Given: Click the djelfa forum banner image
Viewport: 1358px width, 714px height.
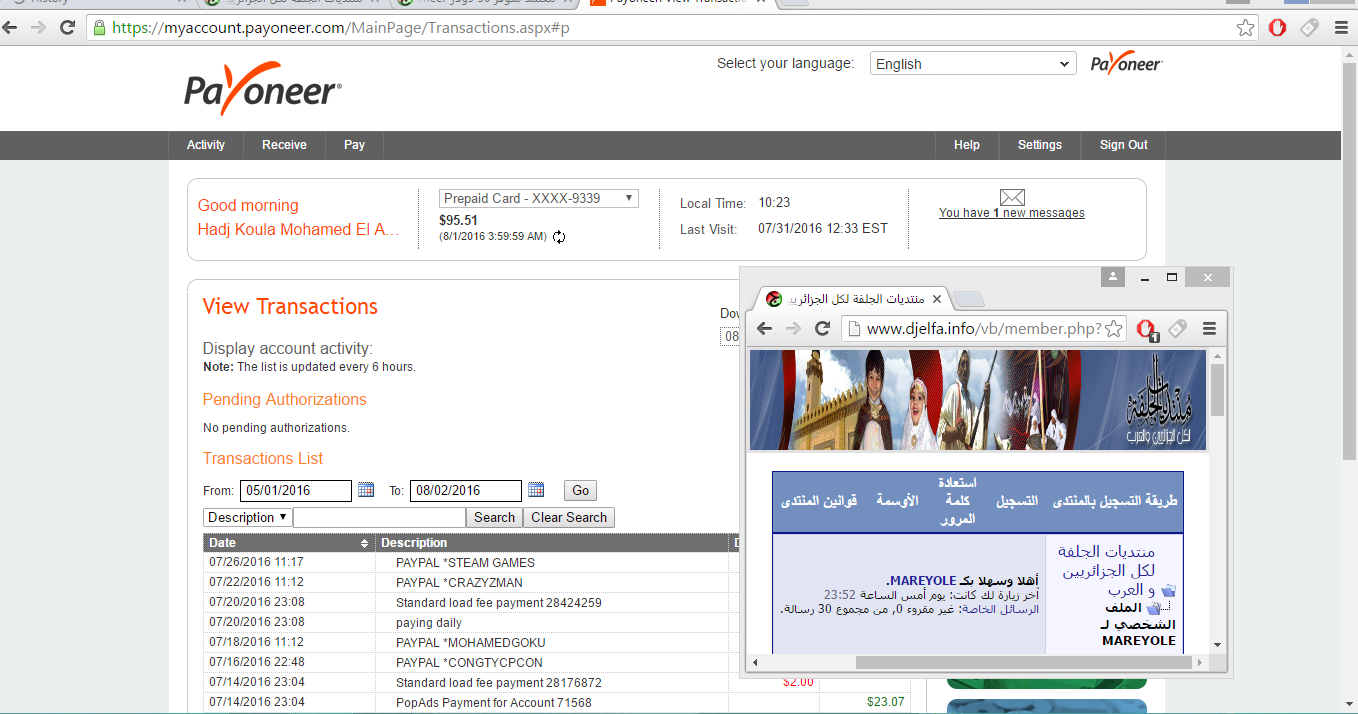Looking at the screenshot, I should [x=978, y=399].
